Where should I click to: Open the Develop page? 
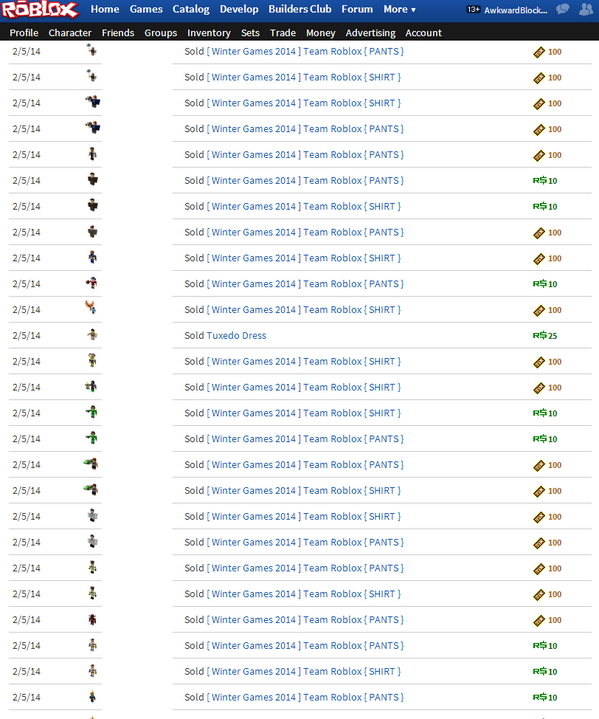(239, 9)
